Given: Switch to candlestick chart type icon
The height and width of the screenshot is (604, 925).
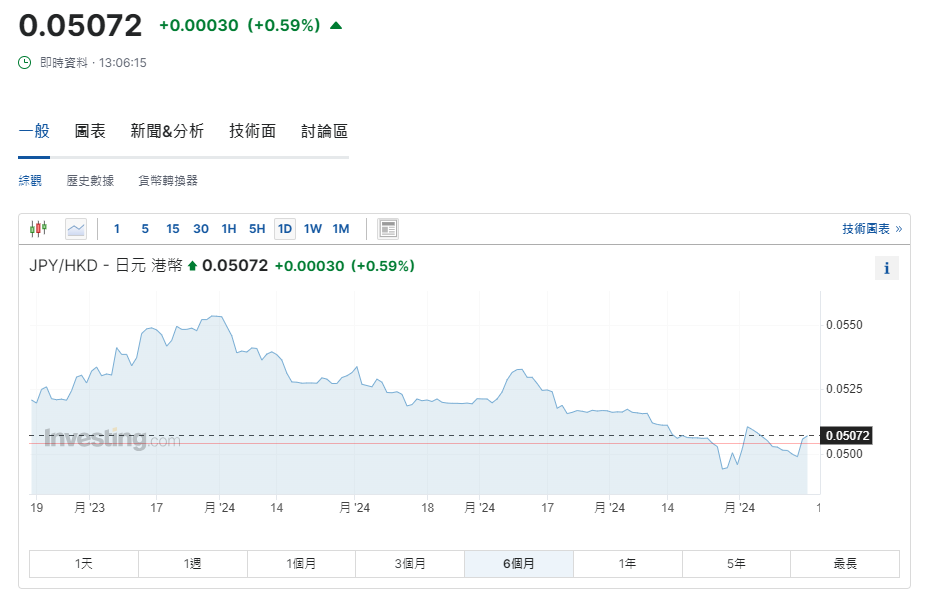Looking at the screenshot, I should tap(38, 229).
